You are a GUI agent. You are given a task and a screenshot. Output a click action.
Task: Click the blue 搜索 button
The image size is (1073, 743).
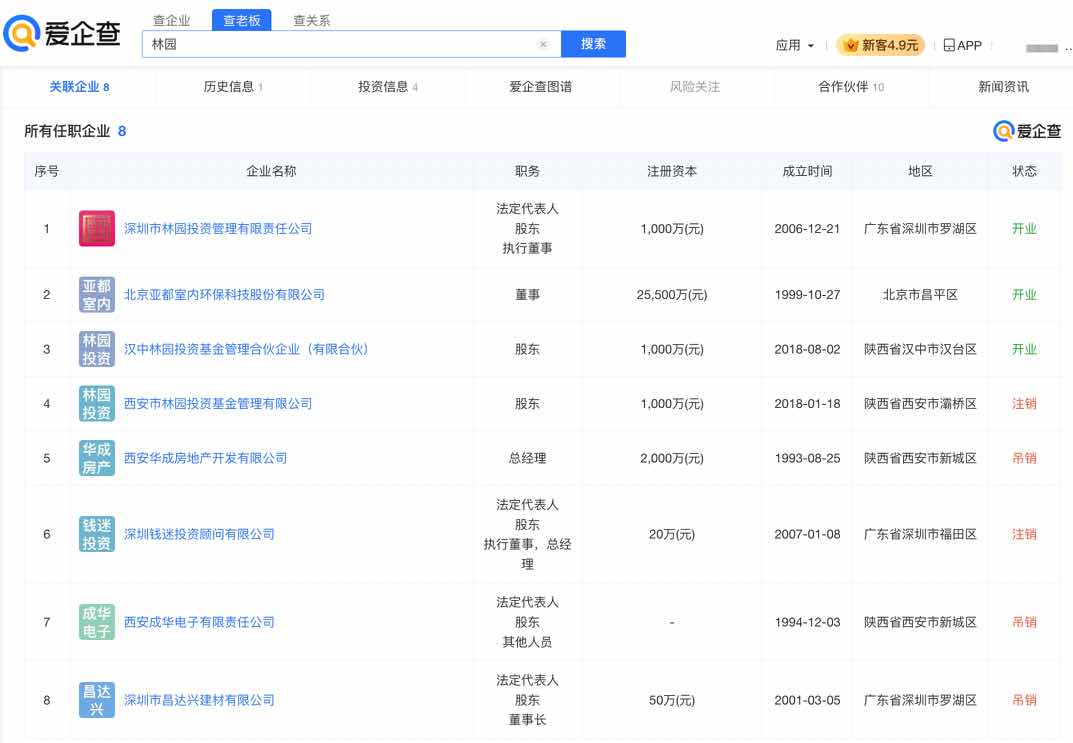593,44
